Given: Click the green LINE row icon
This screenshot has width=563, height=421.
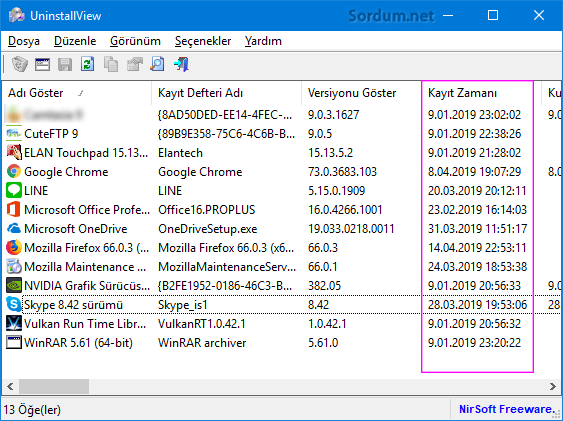Looking at the screenshot, I should pos(14,191).
